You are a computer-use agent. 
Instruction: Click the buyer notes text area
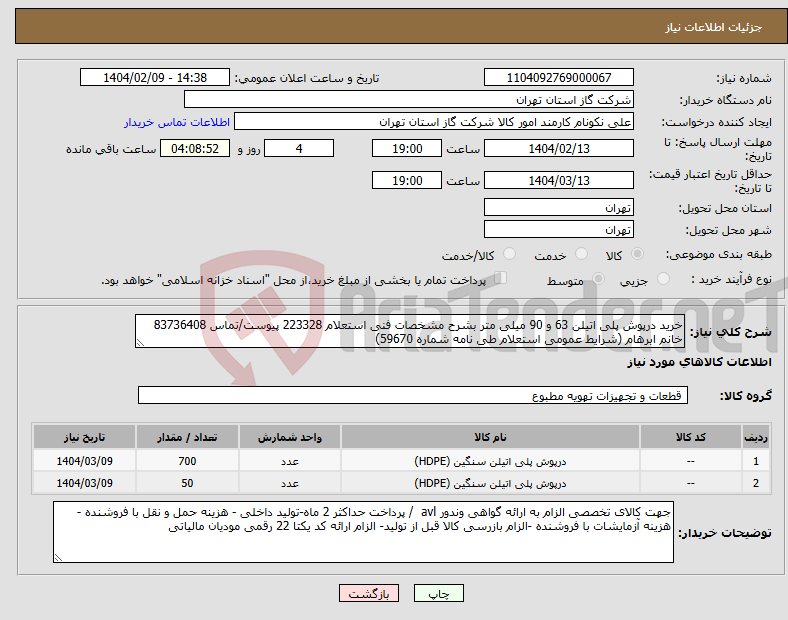pyautogui.click(x=363, y=532)
